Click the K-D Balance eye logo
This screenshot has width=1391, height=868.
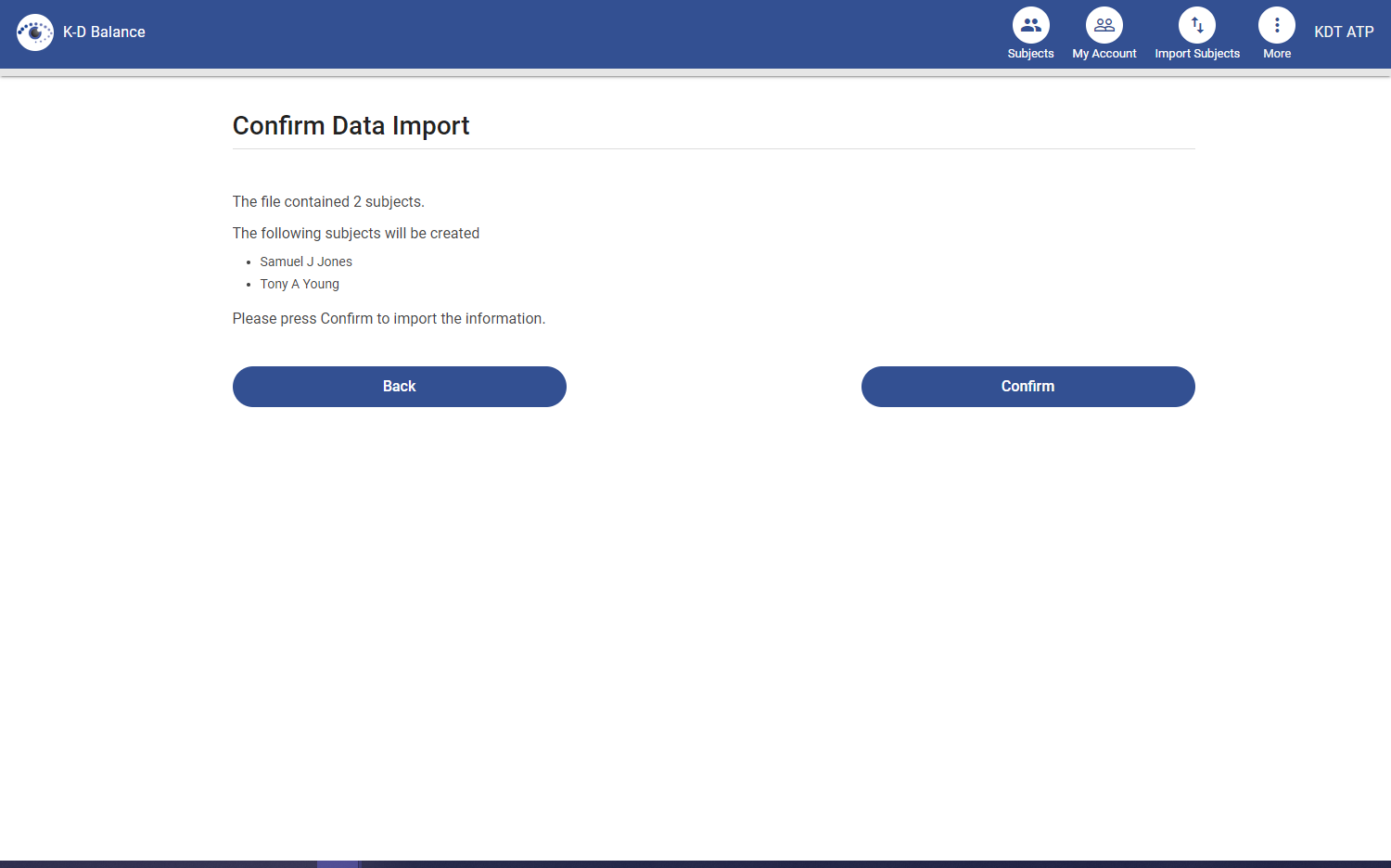(35, 32)
